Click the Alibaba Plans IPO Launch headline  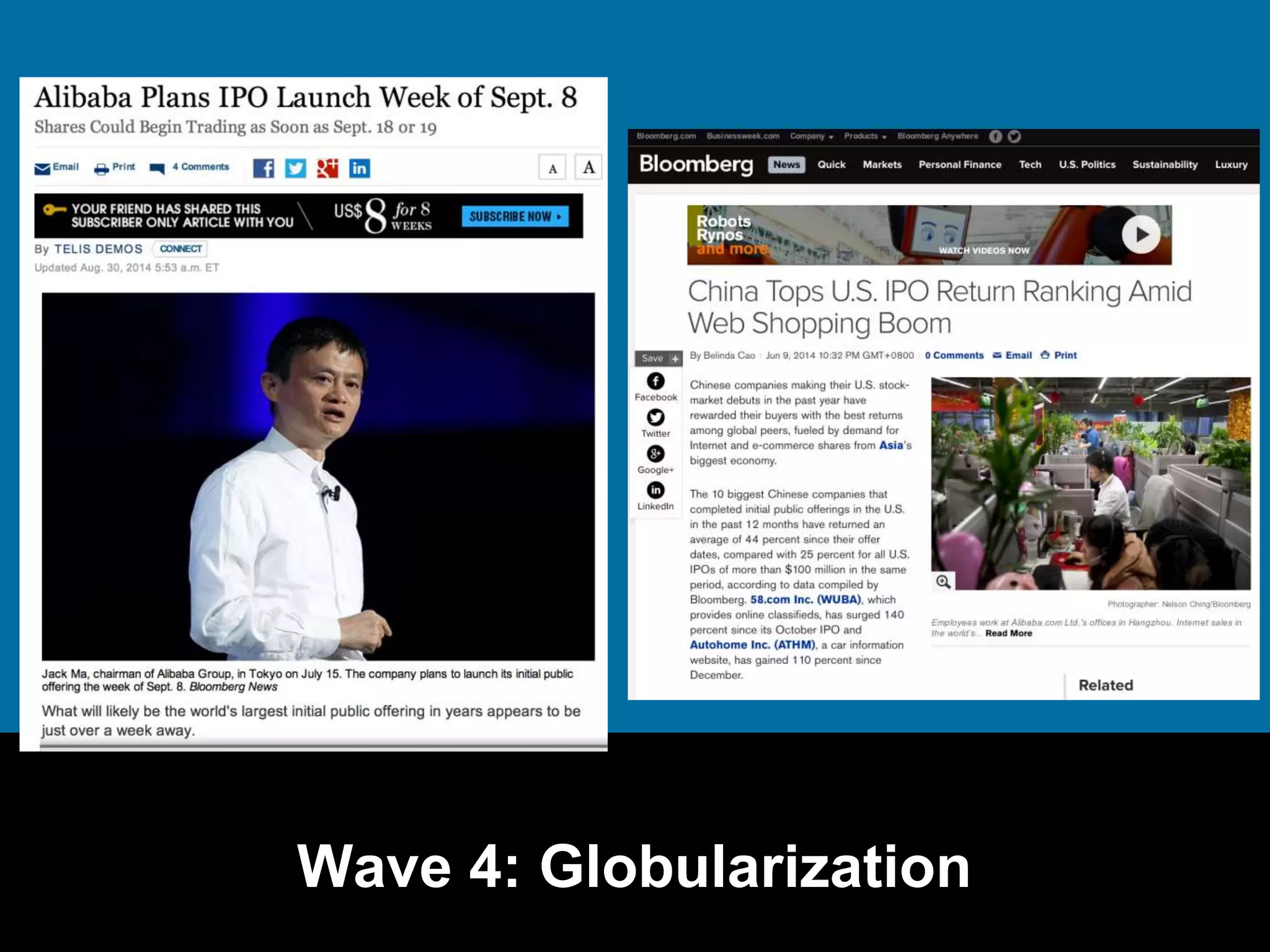coord(306,97)
